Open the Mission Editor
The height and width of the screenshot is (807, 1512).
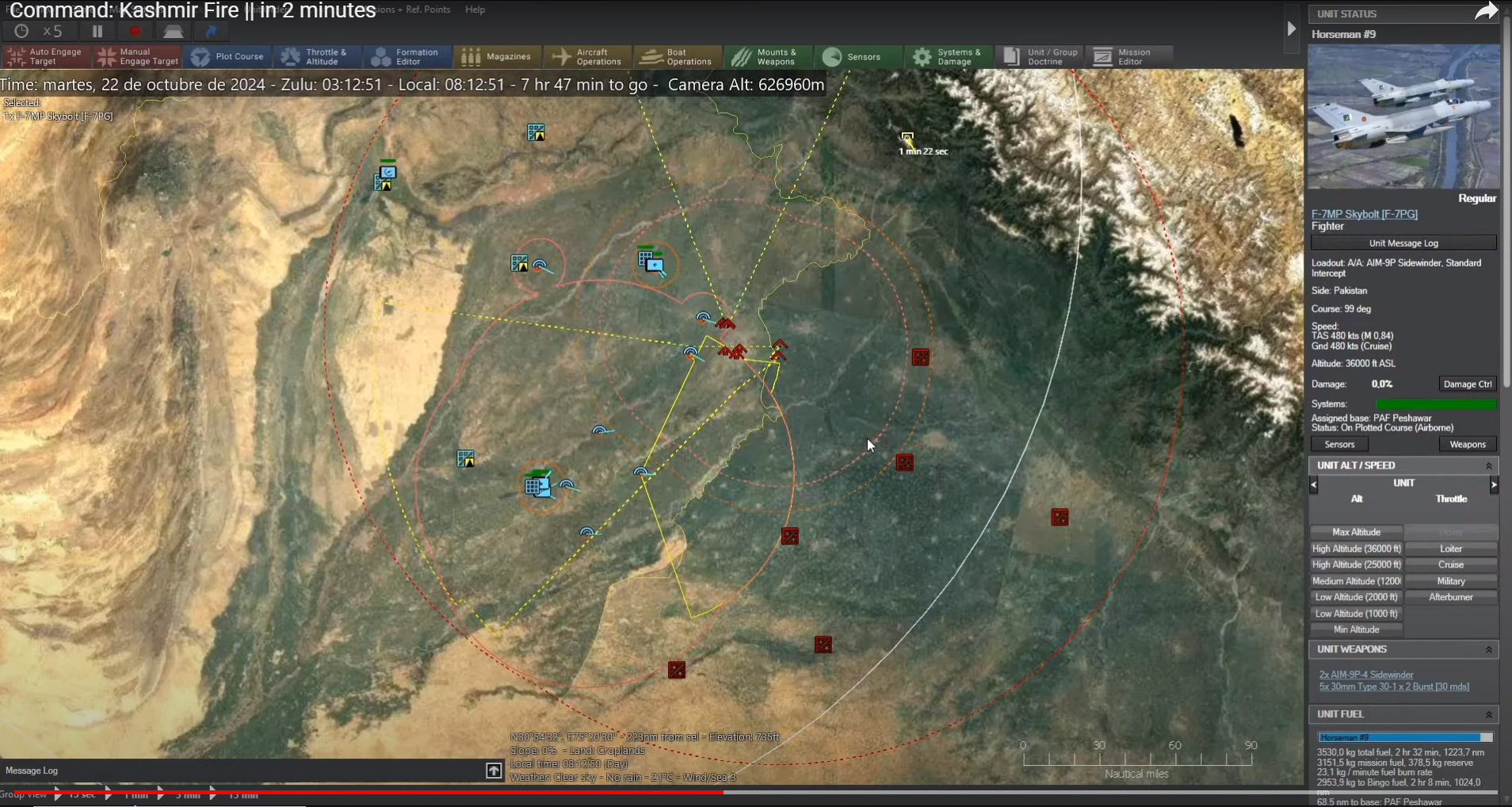coord(1128,56)
